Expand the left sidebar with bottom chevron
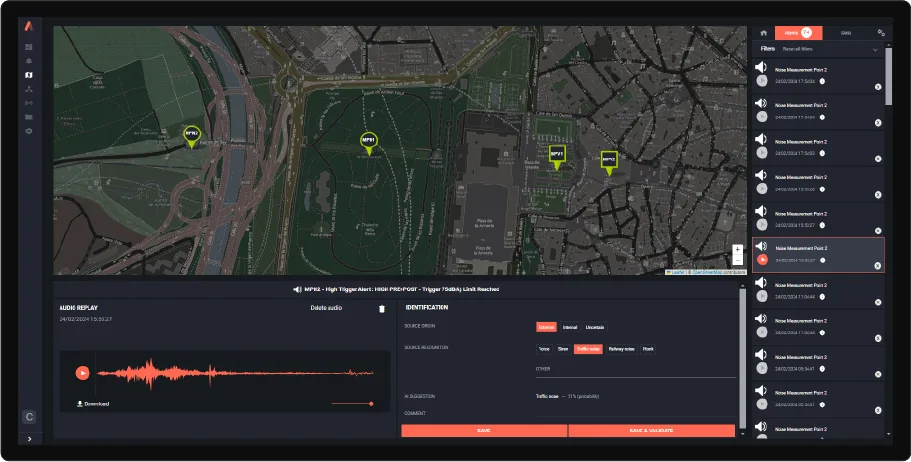The image size is (911, 462). [30, 439]
